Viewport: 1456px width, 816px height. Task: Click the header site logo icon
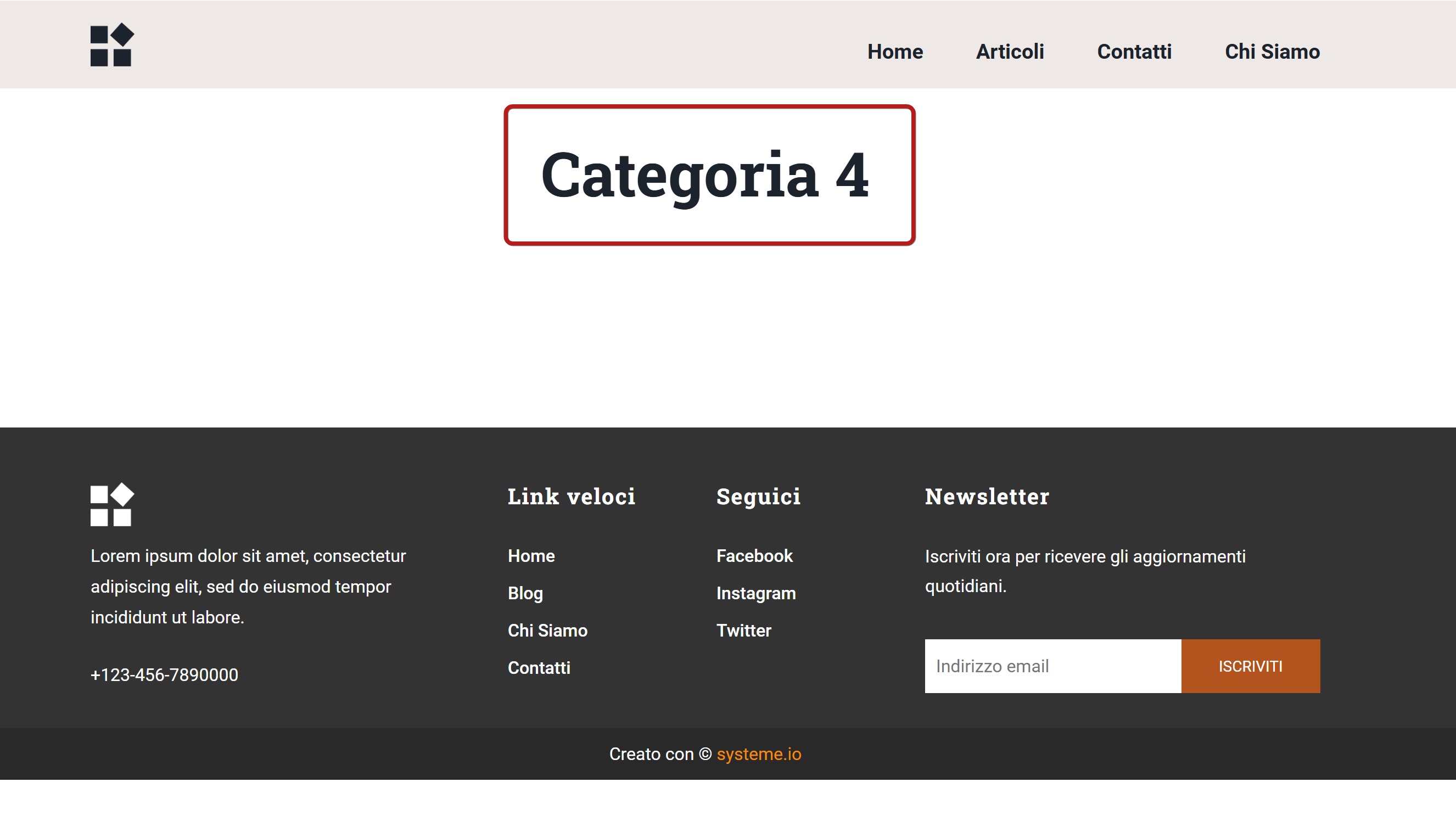click(x=112, y=44)
